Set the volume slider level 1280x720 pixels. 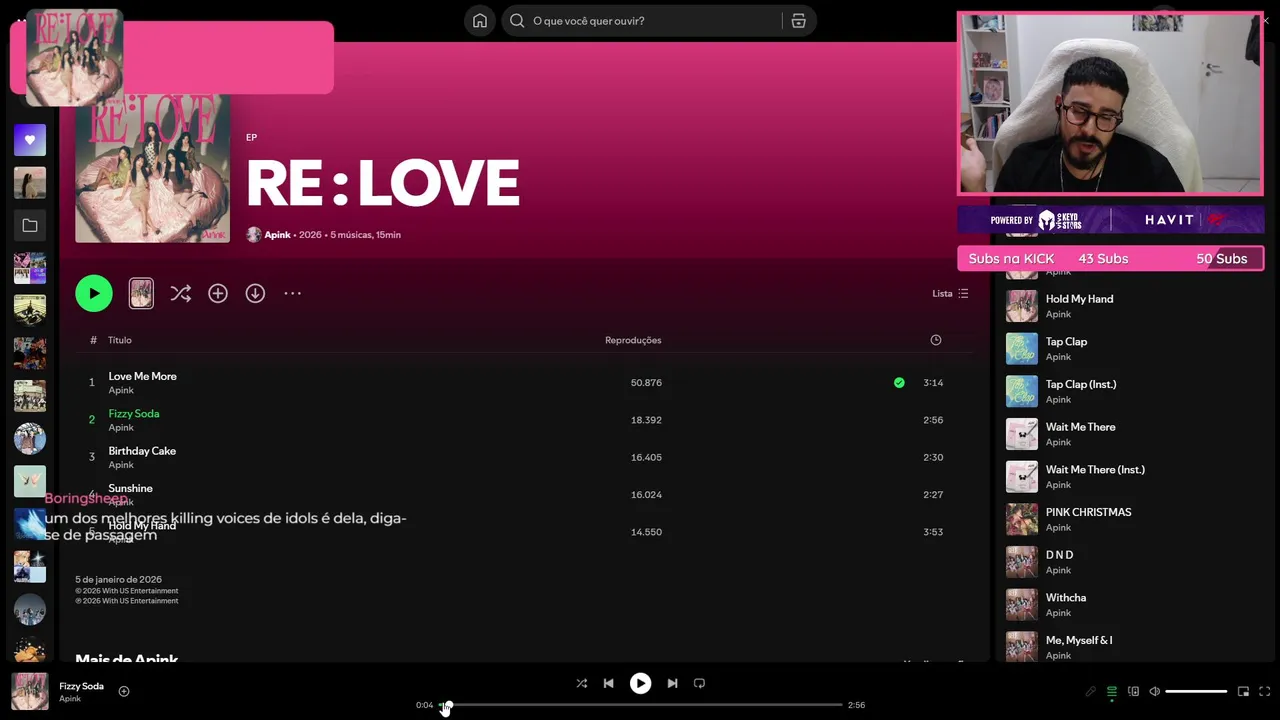click(1196, 691)
